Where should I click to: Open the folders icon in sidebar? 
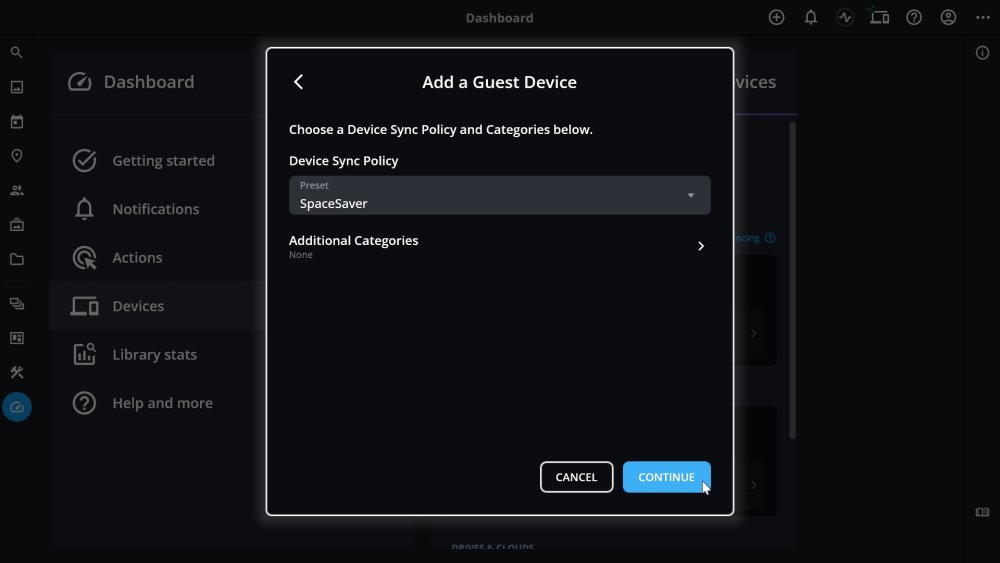coord(16,259)
